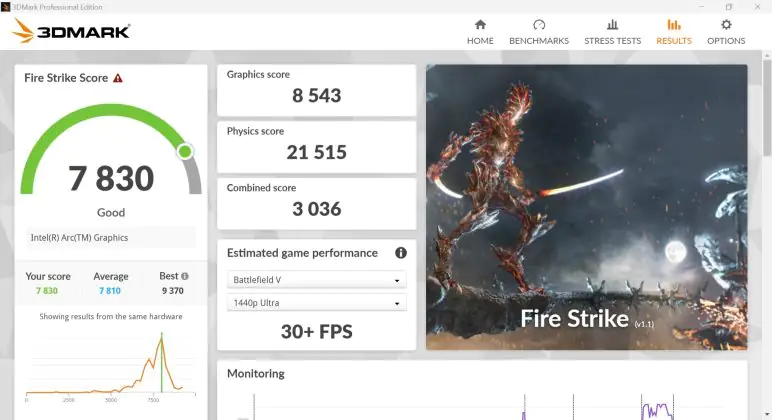This screenshot has width=772, height=420.
Task: Click the scrollbar down arrow
Action: (767, 415)
